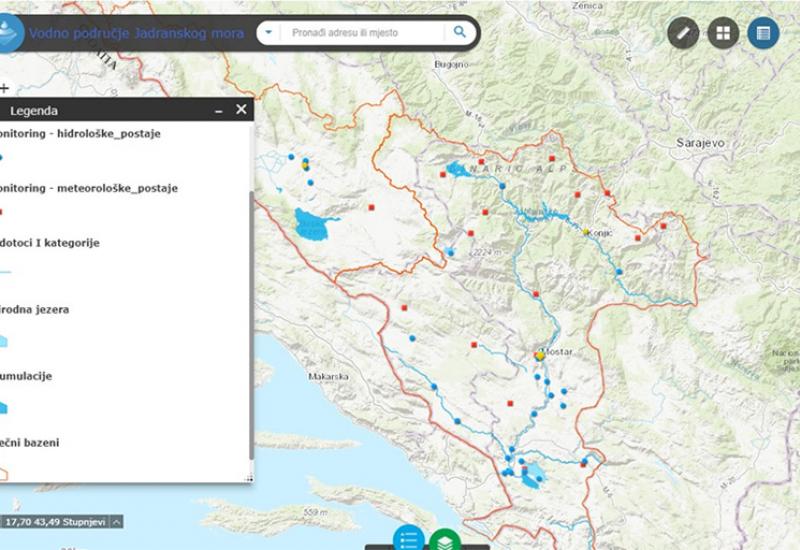Click the Makarska label on map
Viewport: 800px width, 550px height.
328,377
